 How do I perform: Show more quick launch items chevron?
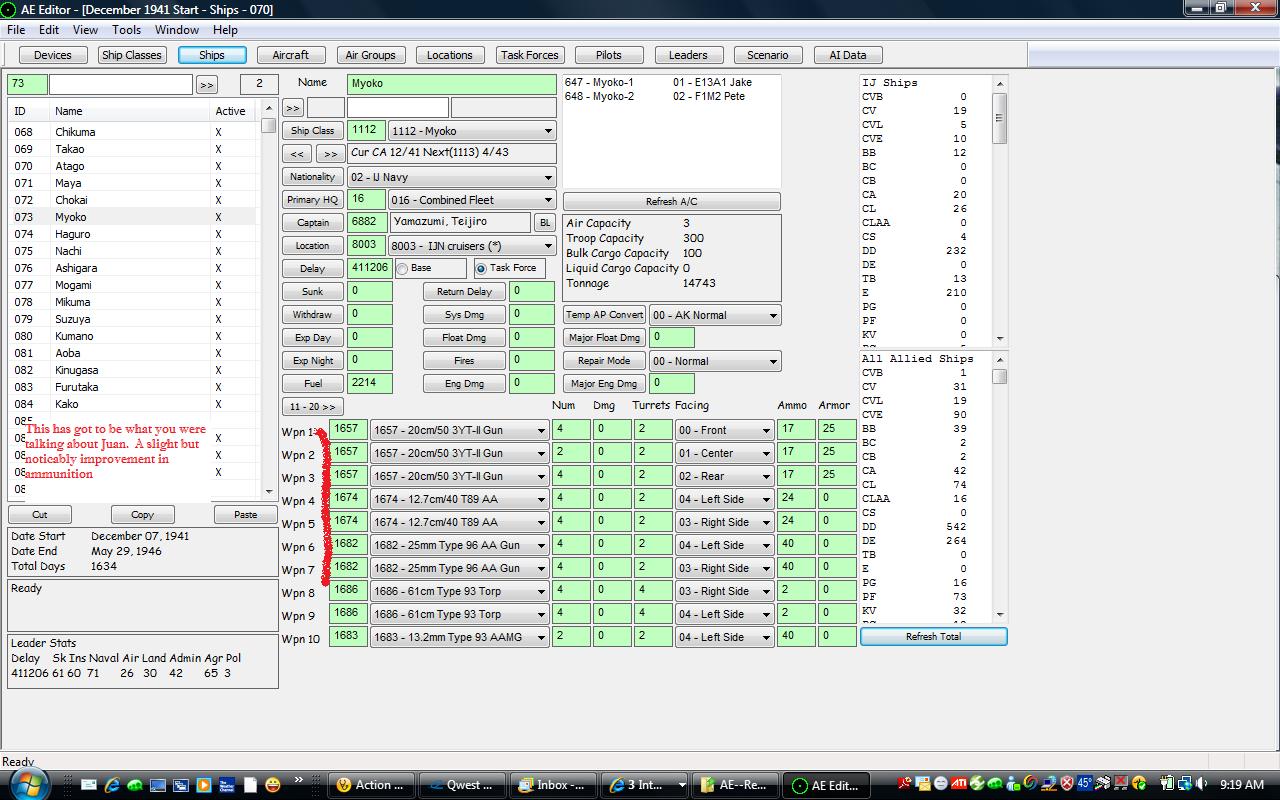point(298,779)
